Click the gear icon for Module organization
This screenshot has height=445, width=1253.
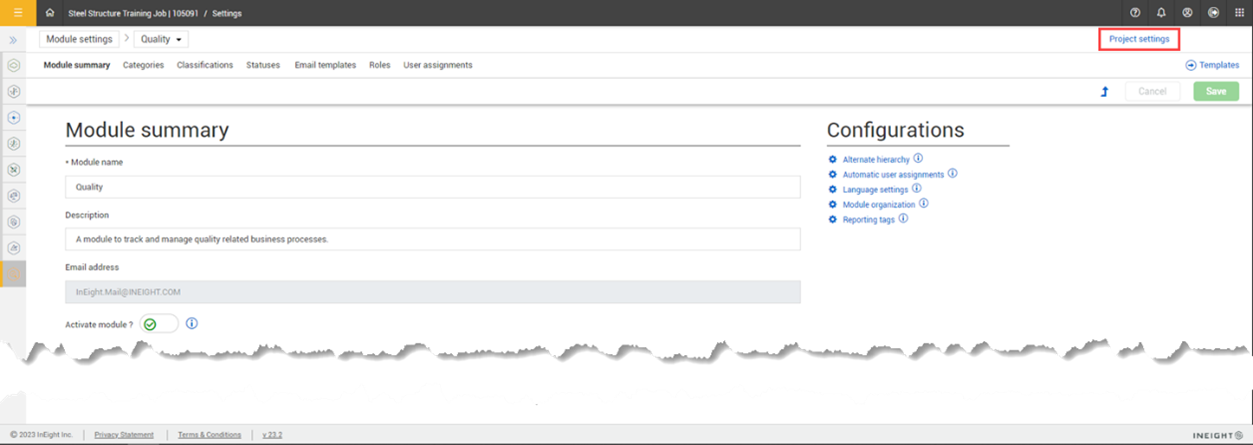833,205
